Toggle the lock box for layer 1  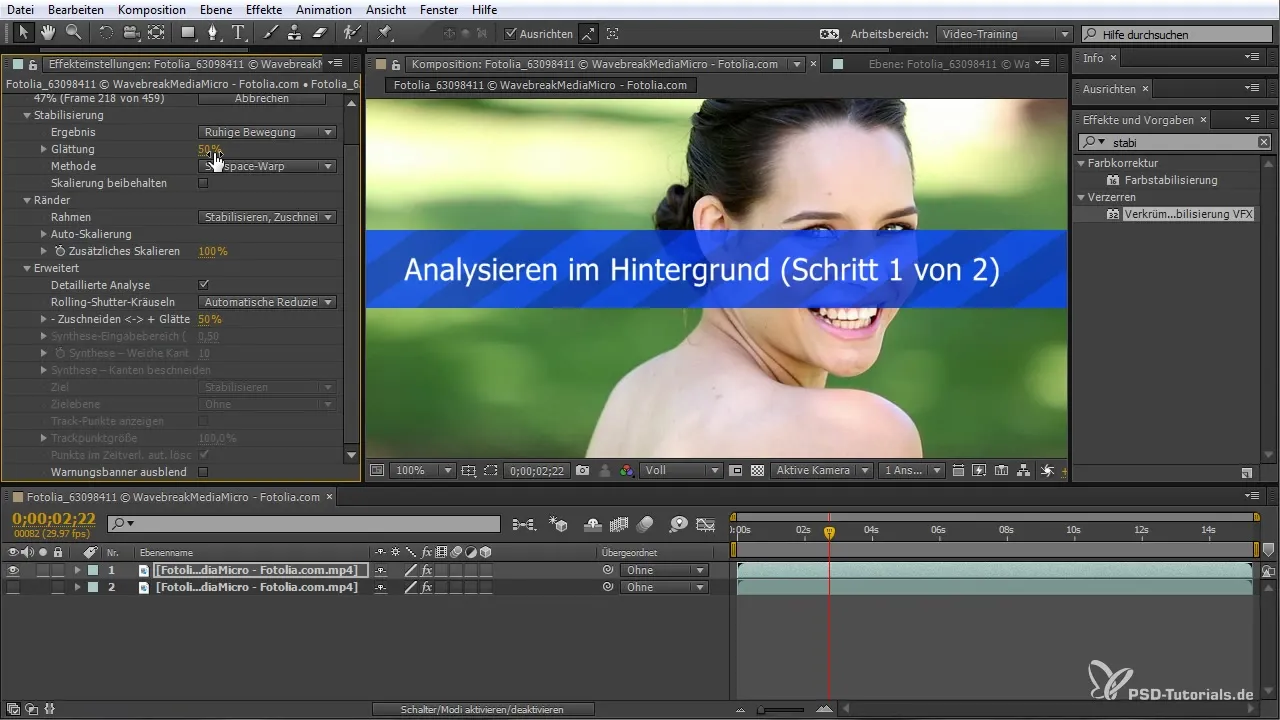pyautogui.click(x=58, y=570)
